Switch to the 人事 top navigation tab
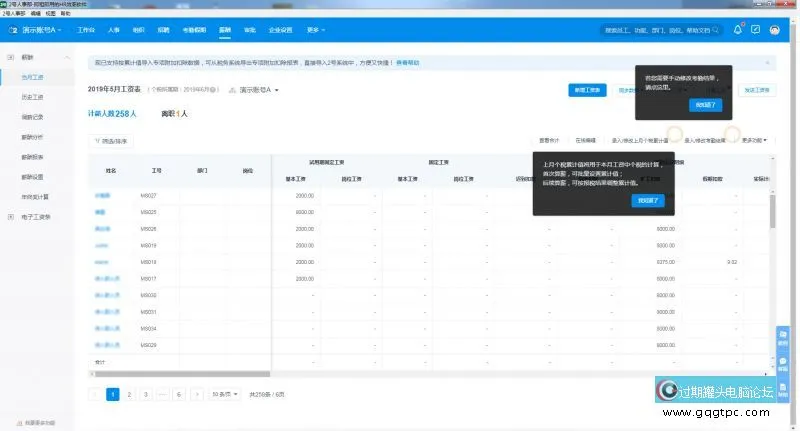The image size is (800, 431). pyautogui.click(x=114, y=30)
